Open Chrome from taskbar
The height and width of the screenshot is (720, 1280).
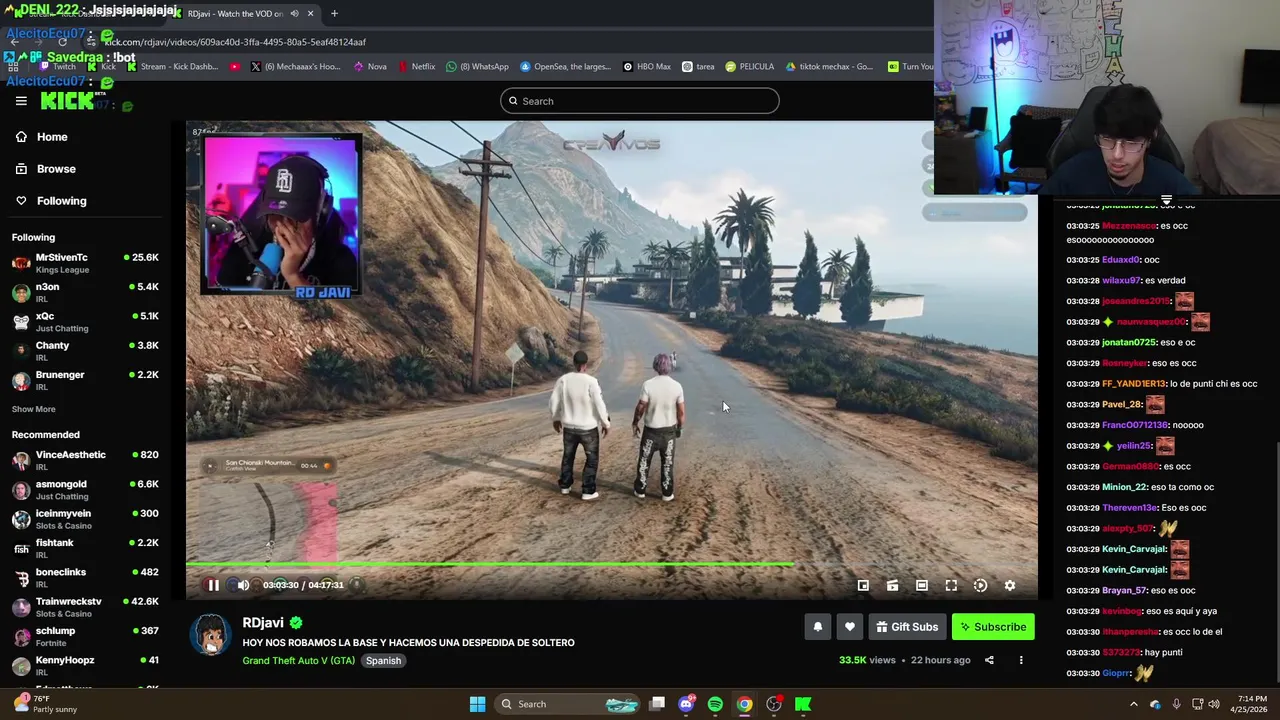(x=745, y=704)
